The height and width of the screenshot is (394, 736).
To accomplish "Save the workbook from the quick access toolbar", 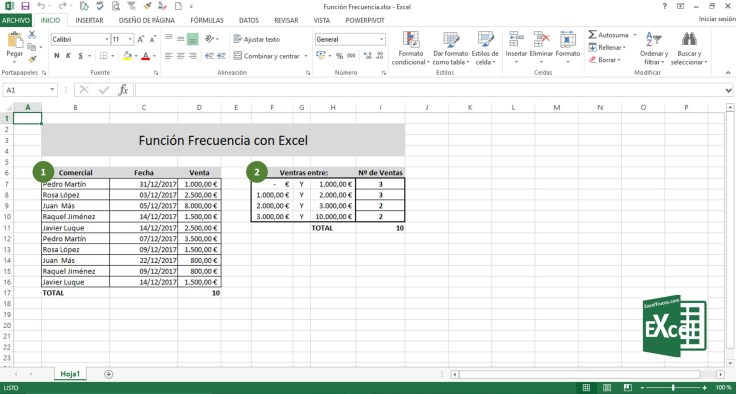I will (25, 6).
